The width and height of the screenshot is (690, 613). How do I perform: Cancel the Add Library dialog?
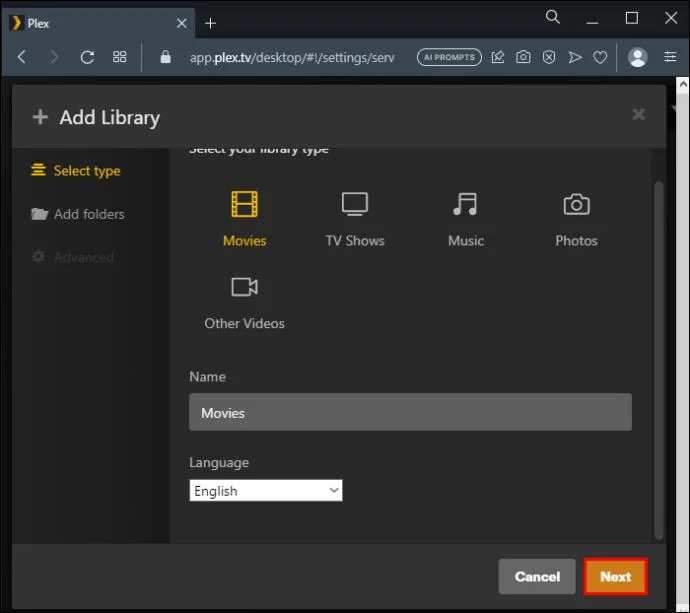537,576
